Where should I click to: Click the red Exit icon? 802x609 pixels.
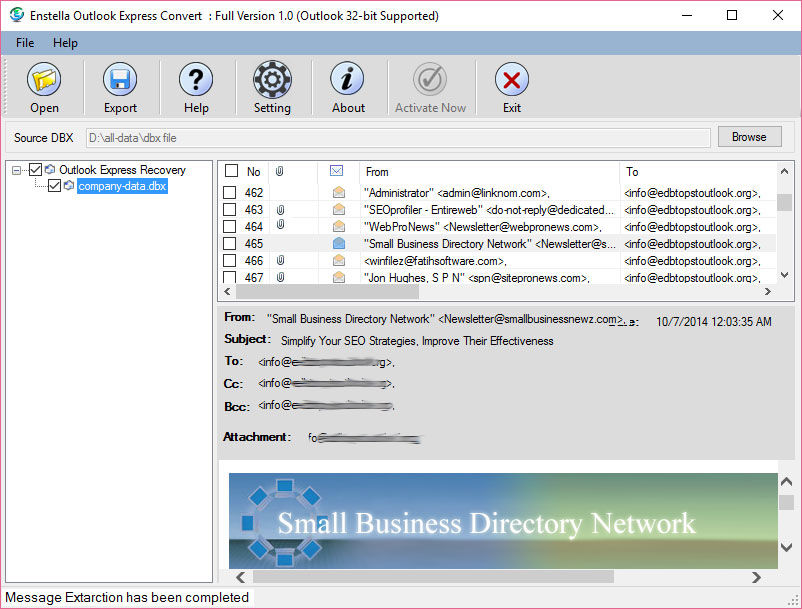(x=511, y=80)
